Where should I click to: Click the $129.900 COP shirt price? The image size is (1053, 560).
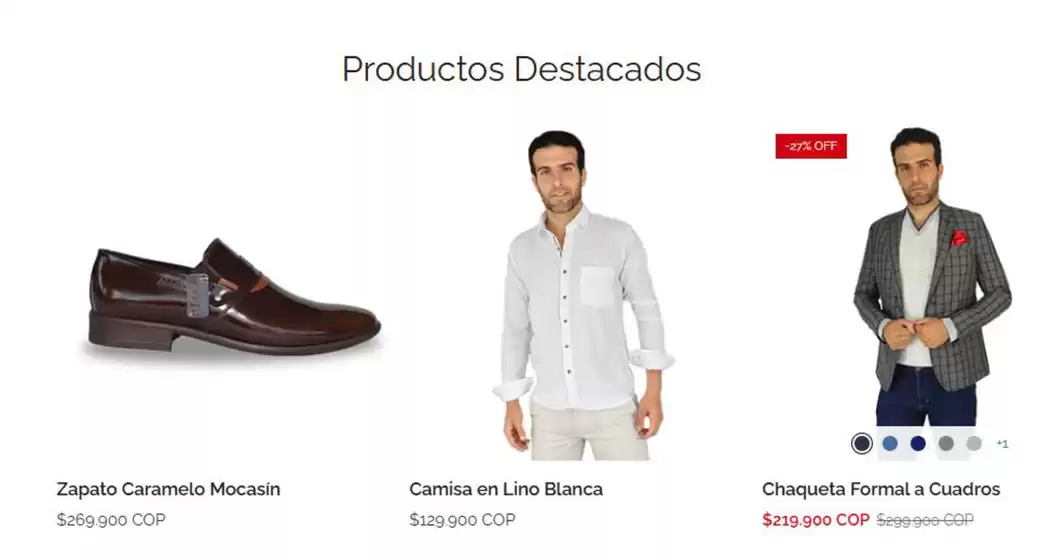(x=463, y=520)
